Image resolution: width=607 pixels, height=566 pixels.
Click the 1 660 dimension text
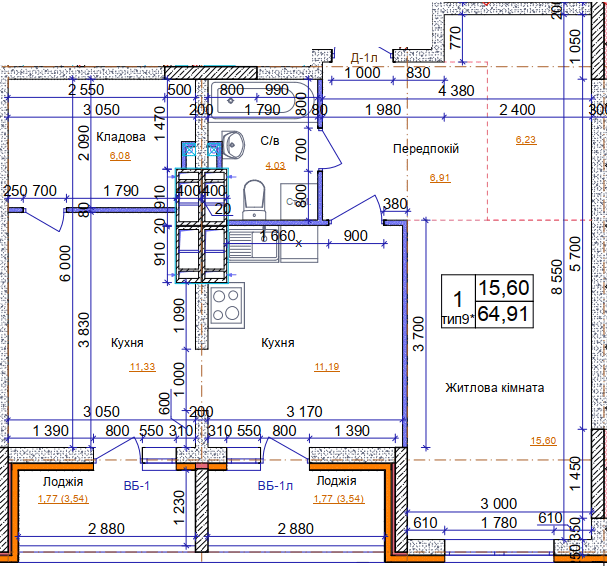coord(277,235)
